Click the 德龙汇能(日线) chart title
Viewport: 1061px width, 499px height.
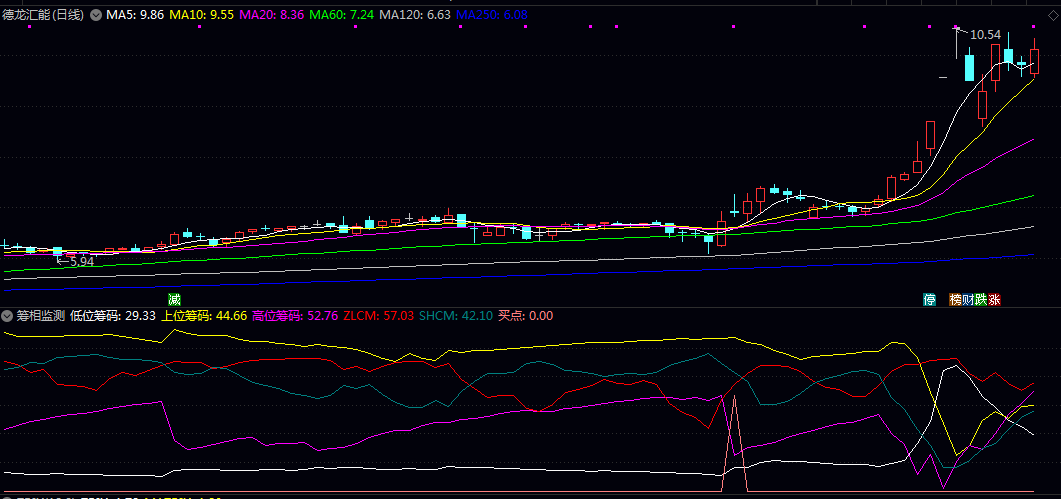coord(43,16)
